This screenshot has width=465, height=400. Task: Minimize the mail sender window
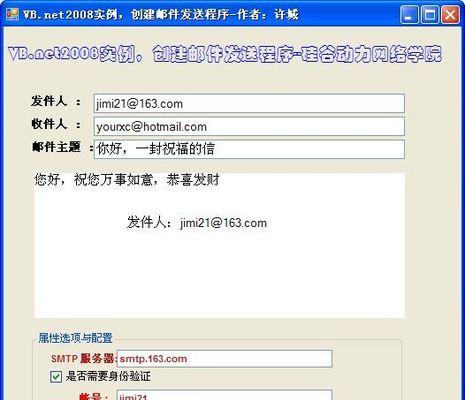pos(408,15)
